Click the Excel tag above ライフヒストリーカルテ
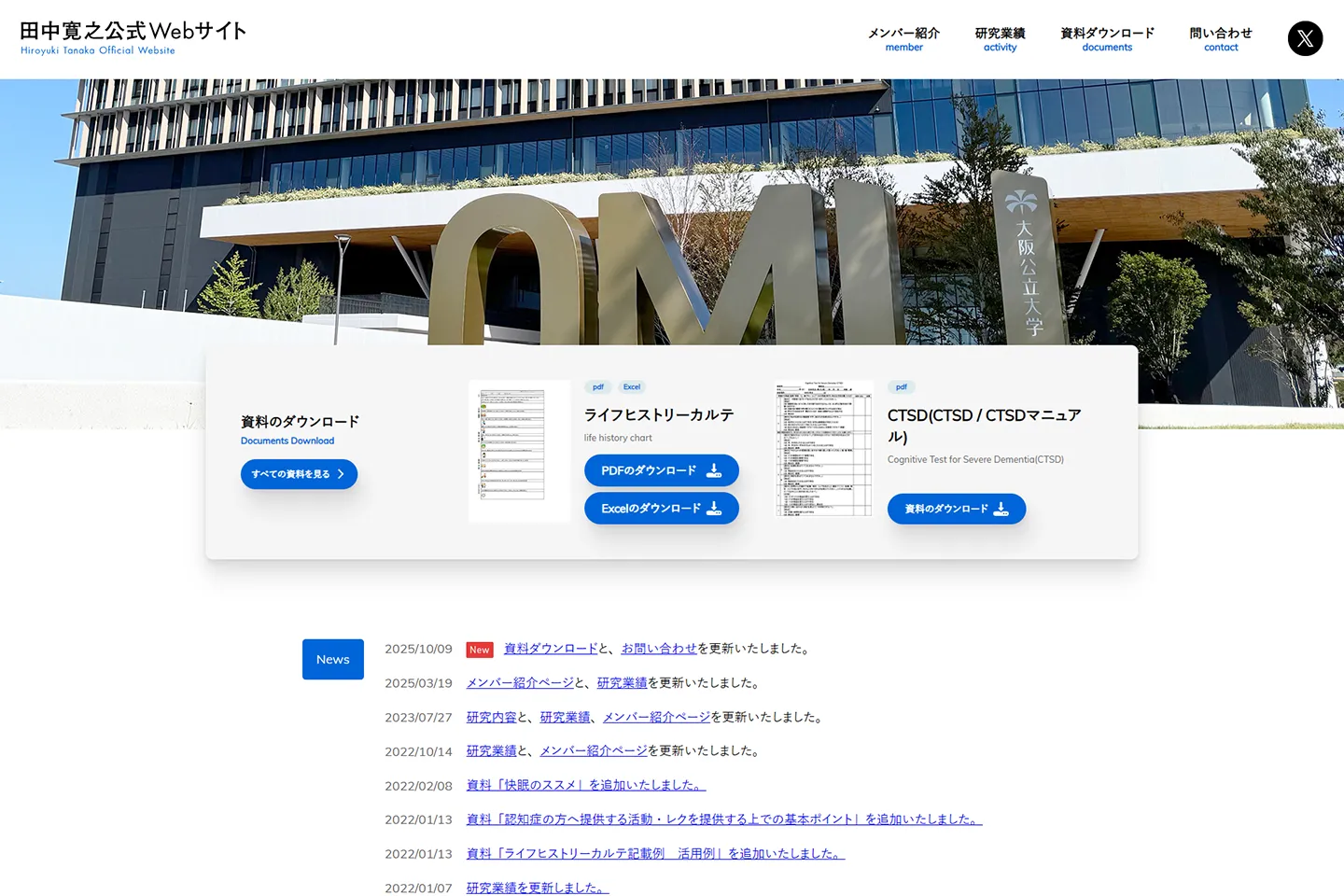This screenshot has width=1344, height=896. pos(632,387)
